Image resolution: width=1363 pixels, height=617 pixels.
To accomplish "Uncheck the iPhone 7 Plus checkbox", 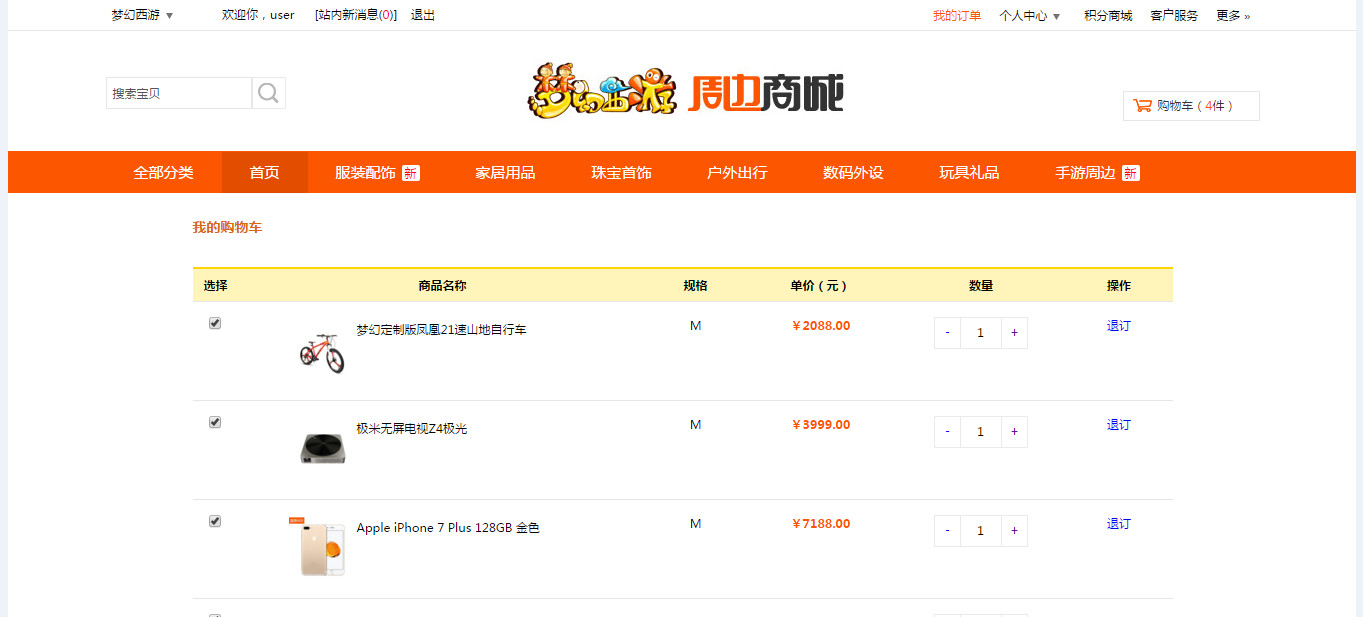I will [x=214, y=521].
